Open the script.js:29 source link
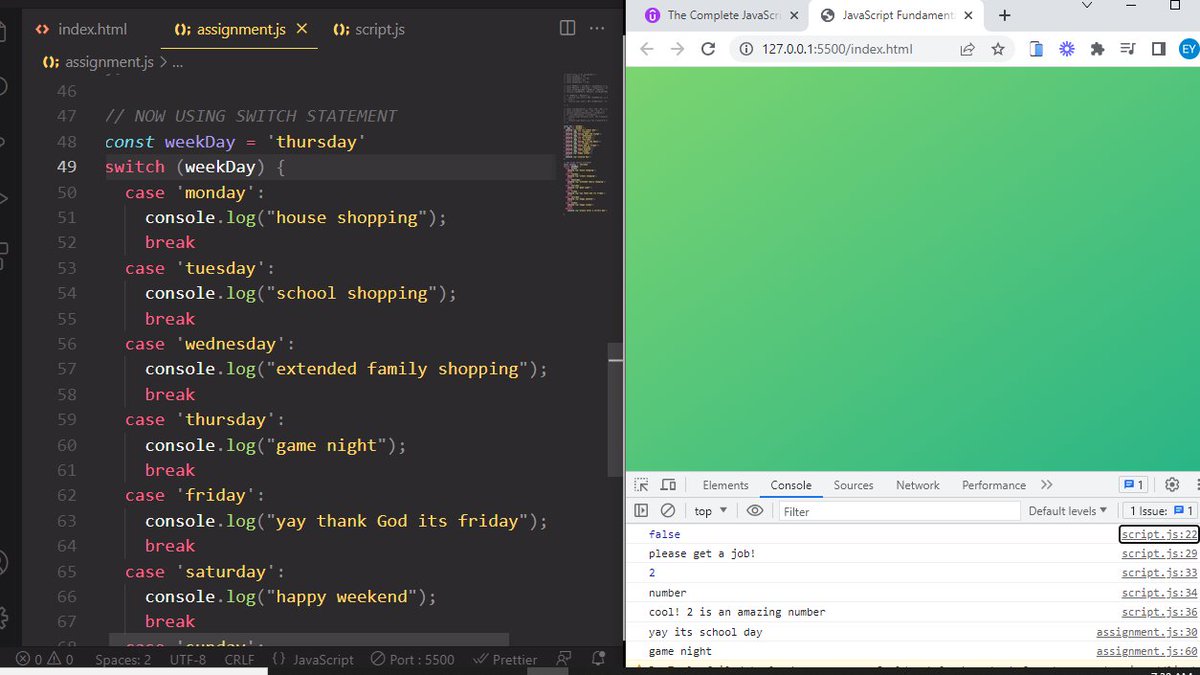 (x=1159, y=553)
